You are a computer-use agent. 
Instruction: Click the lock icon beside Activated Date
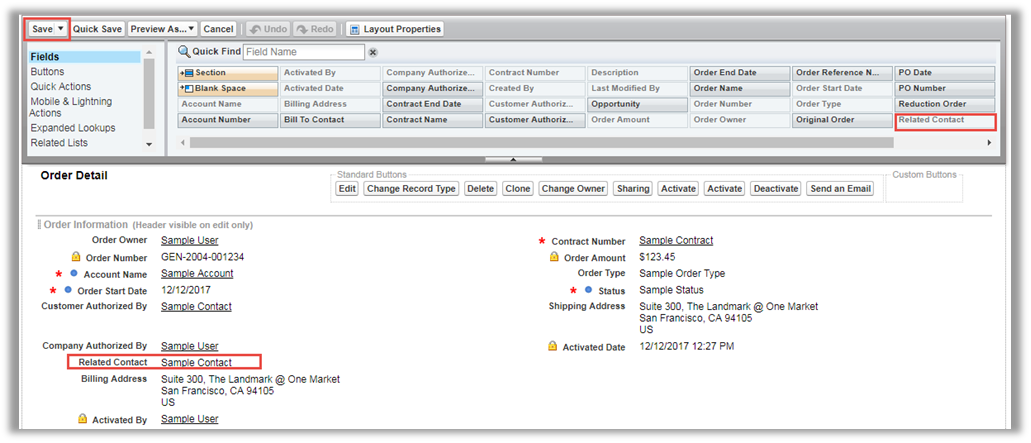pyautogui.click(x=552, y=346)
